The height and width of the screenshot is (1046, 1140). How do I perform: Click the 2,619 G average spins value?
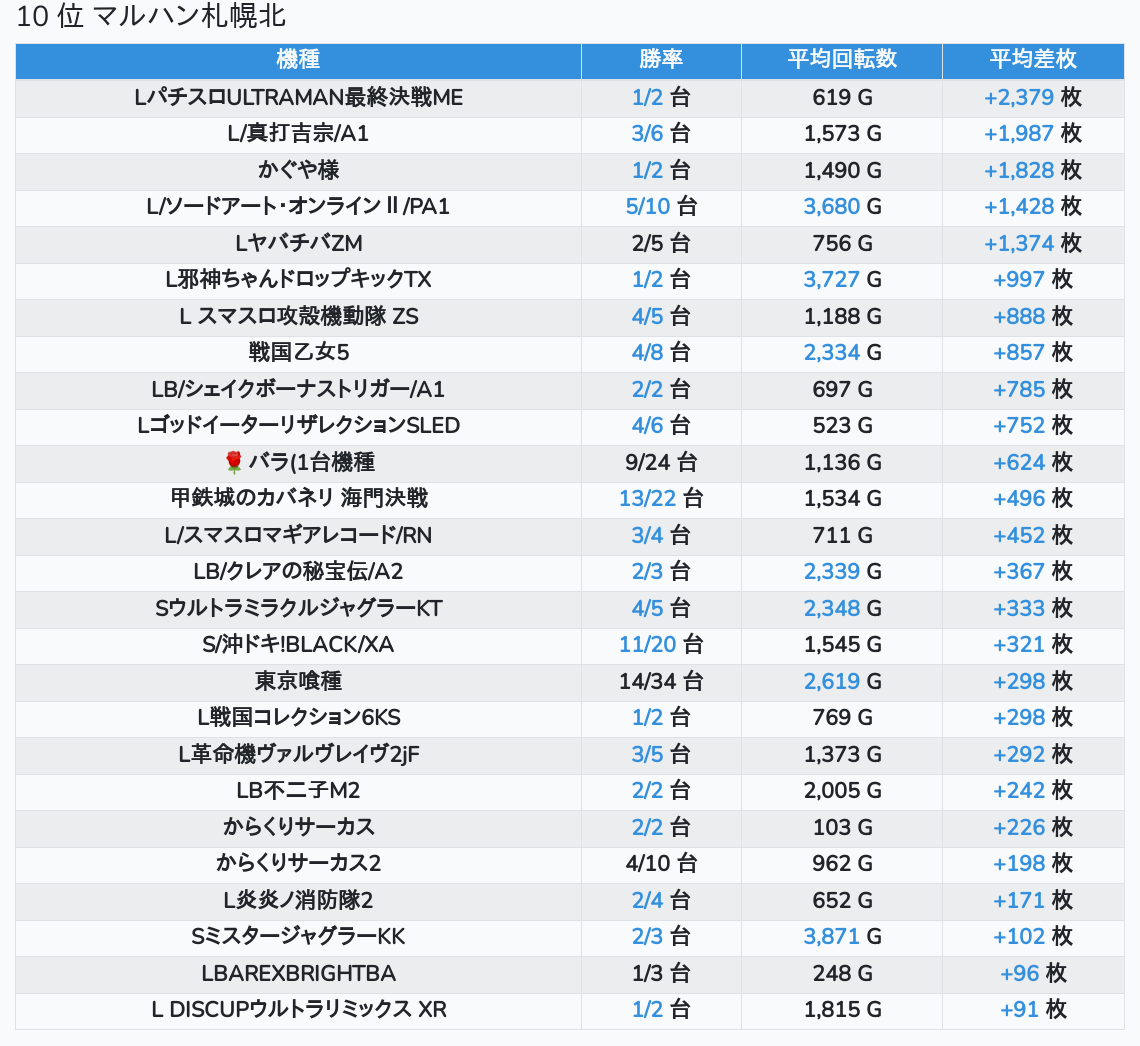click(x=842, y=681)
